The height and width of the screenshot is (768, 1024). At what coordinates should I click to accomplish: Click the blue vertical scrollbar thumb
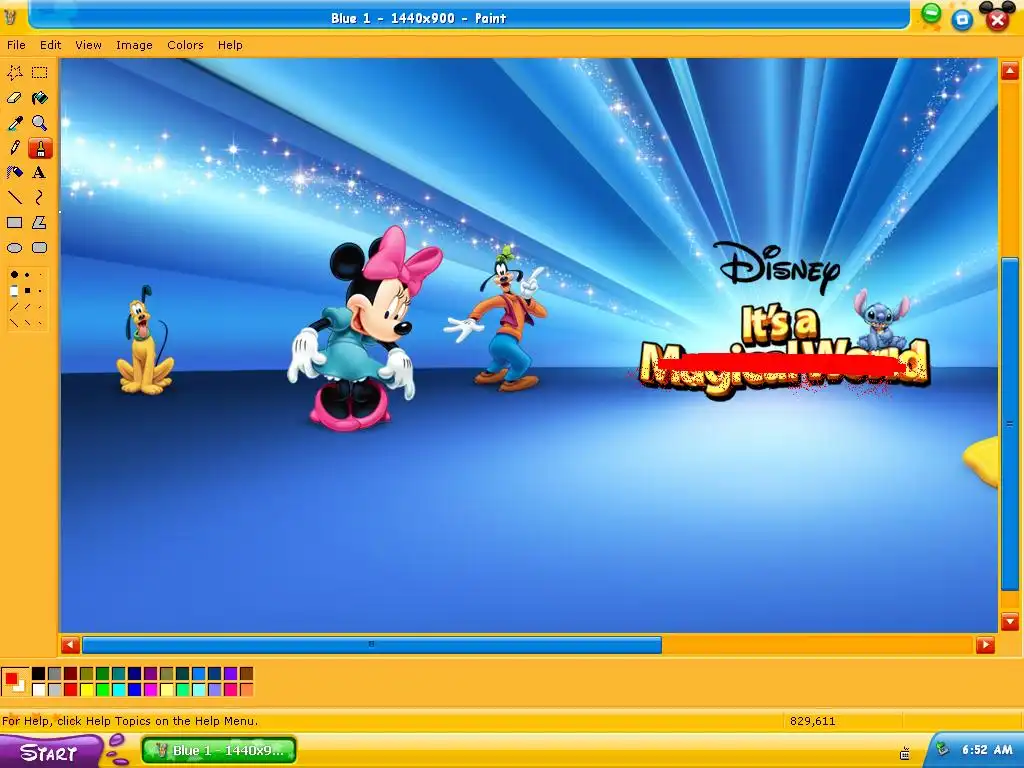pyautogui.click(x=1010, y=424)
